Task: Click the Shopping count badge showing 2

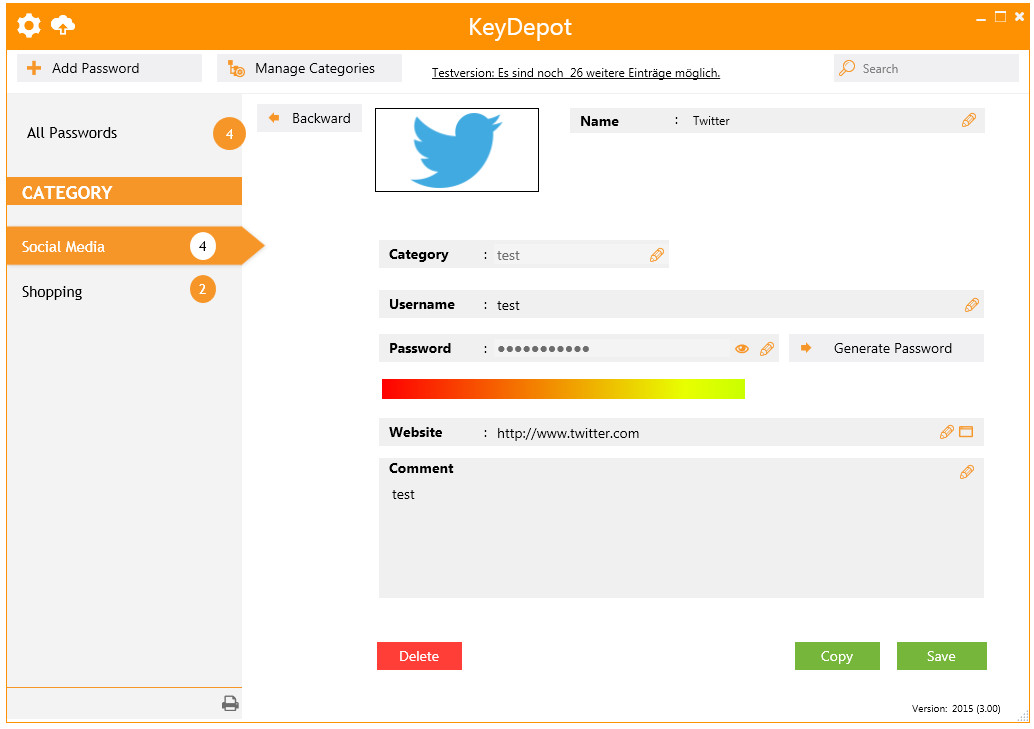Action: tap(202, 289)
